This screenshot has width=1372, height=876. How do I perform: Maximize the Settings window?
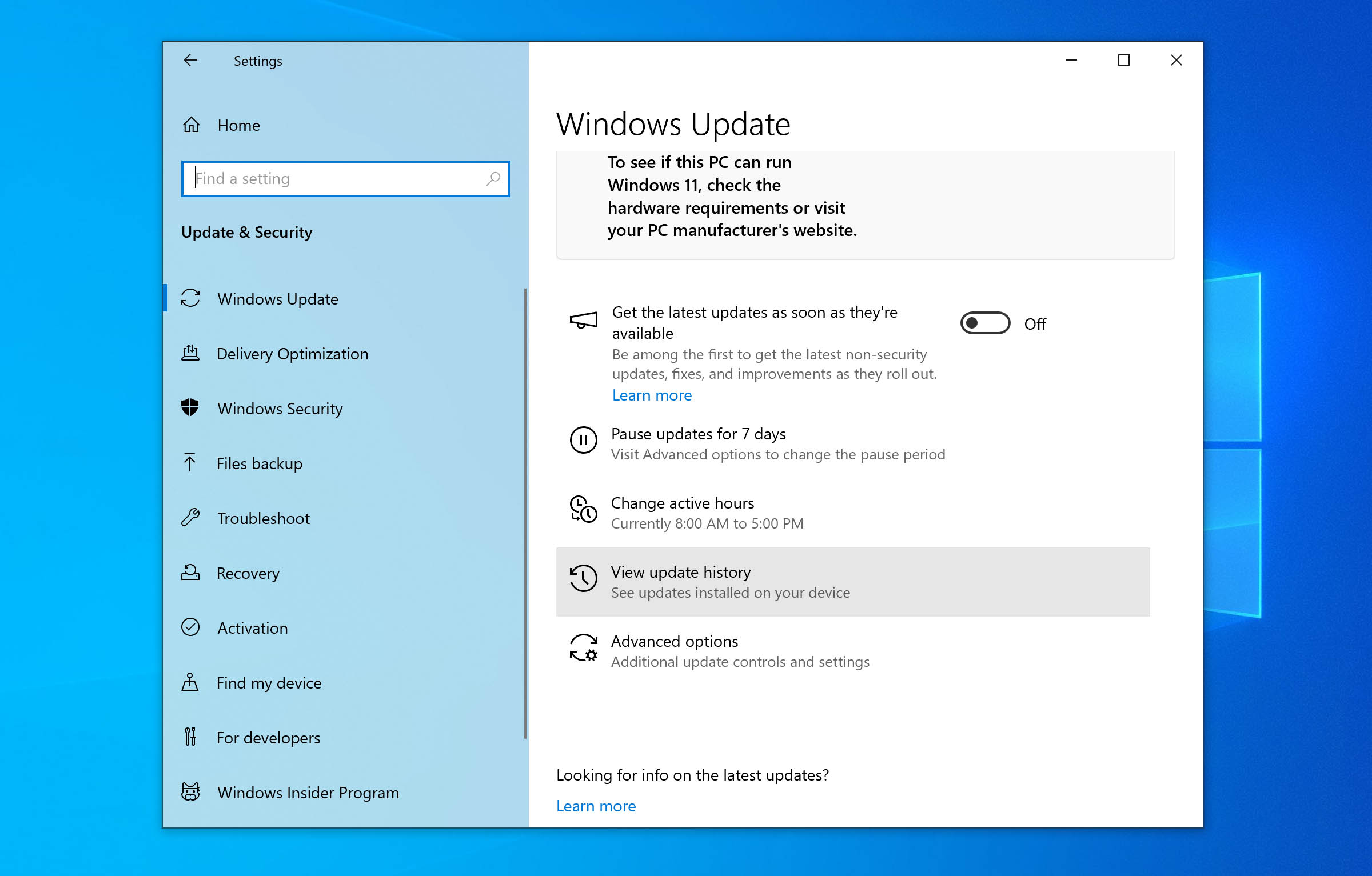click(x=1124, y=61)
